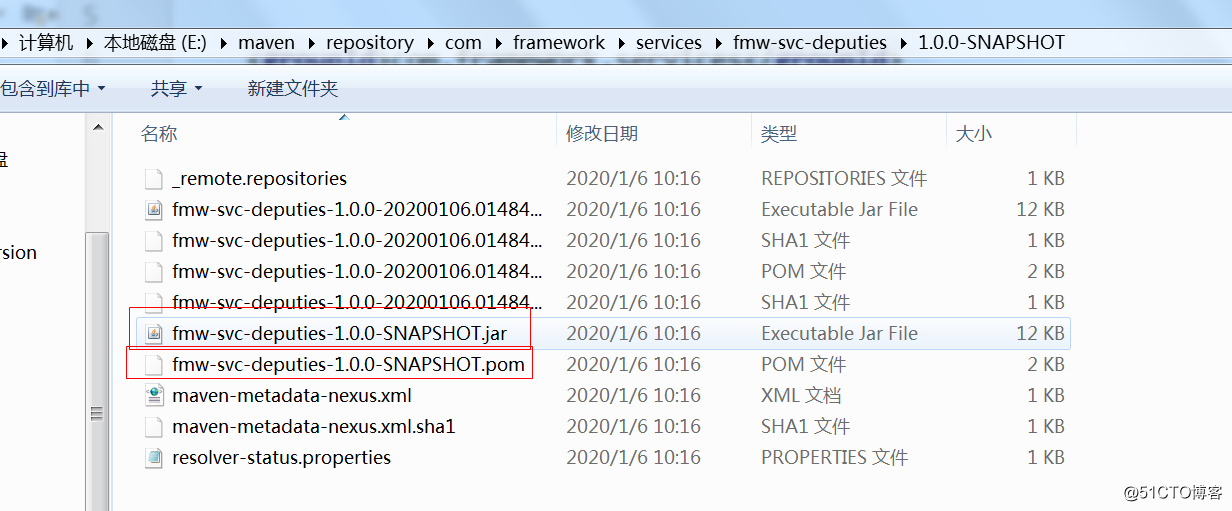Click the 1 KB size of maven-metadata-nexus.xml
Image resolution: width=1232 pixels, height=511 pixels.
[1046, 396]
